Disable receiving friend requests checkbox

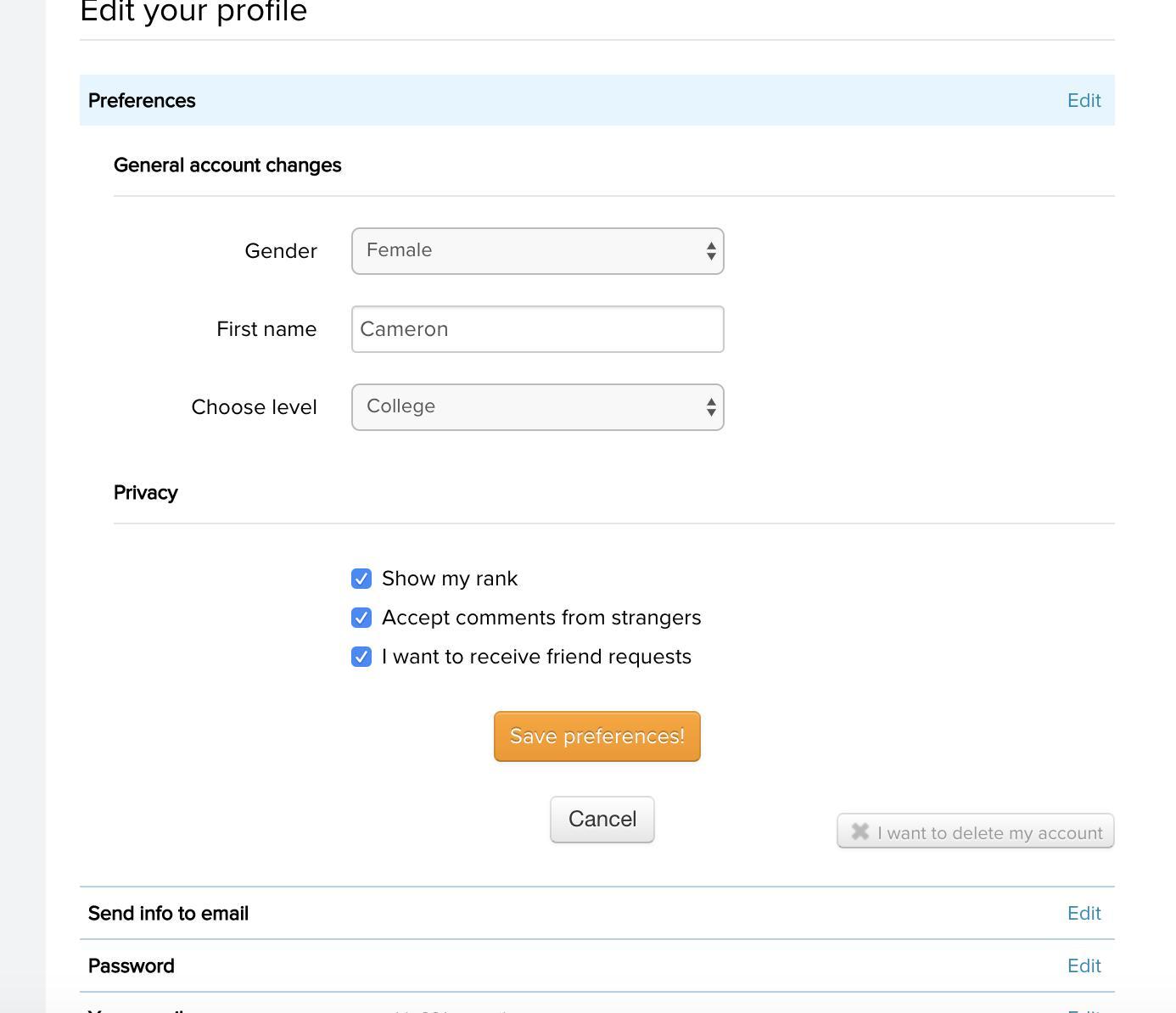pos(361,657)
